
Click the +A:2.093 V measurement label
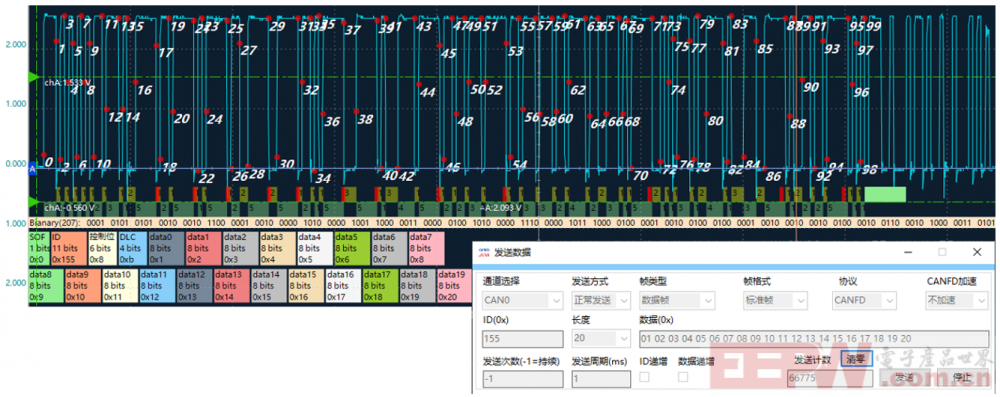tap(501, 208)
